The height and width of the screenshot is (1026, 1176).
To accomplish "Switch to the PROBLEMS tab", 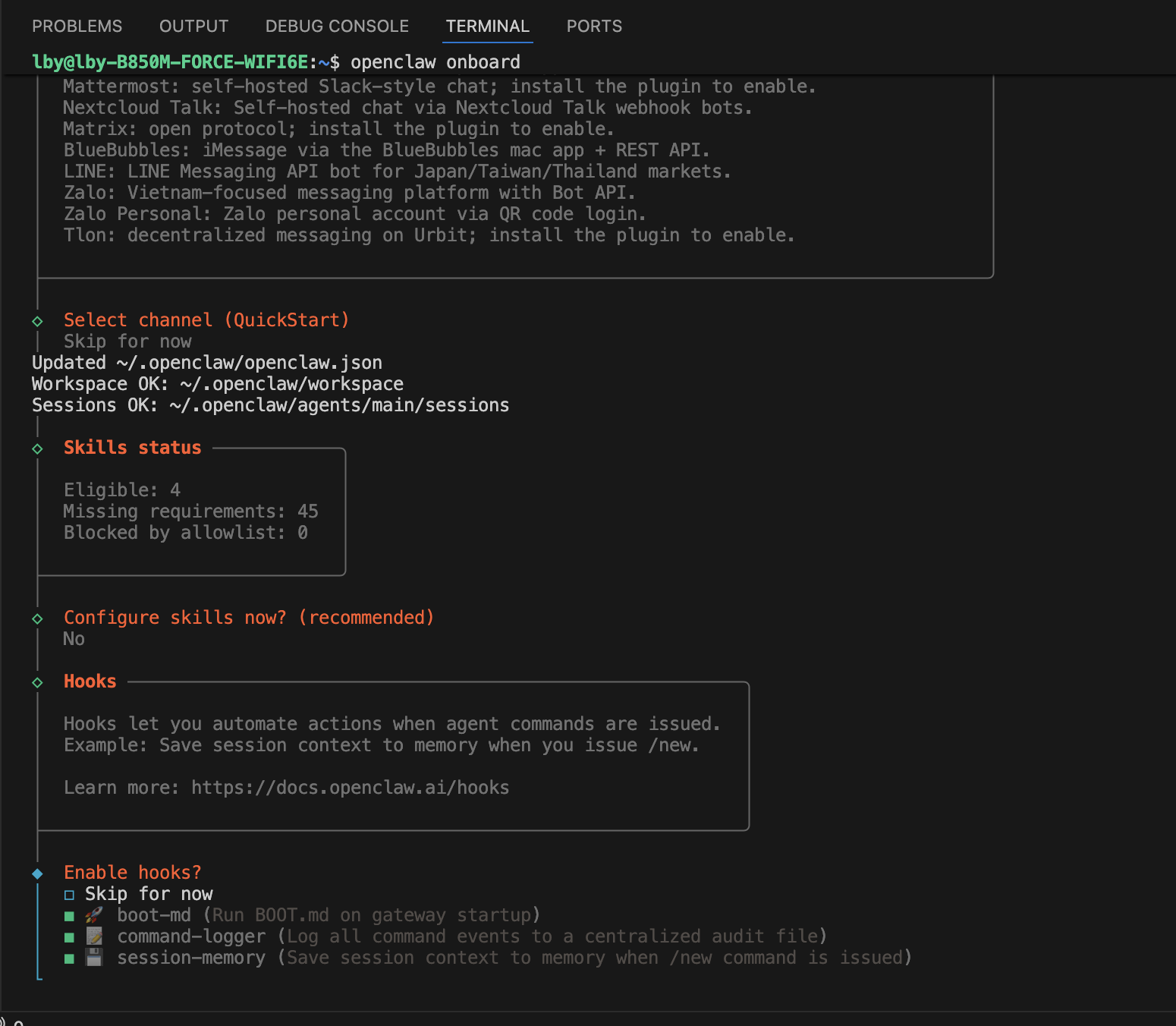I will click(x=77, y=27).
